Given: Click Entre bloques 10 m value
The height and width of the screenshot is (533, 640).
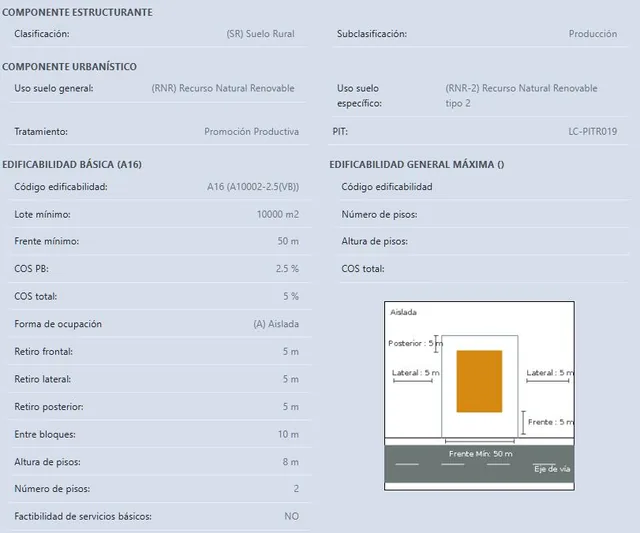Looking at the screenshot, I should (288, 434).
